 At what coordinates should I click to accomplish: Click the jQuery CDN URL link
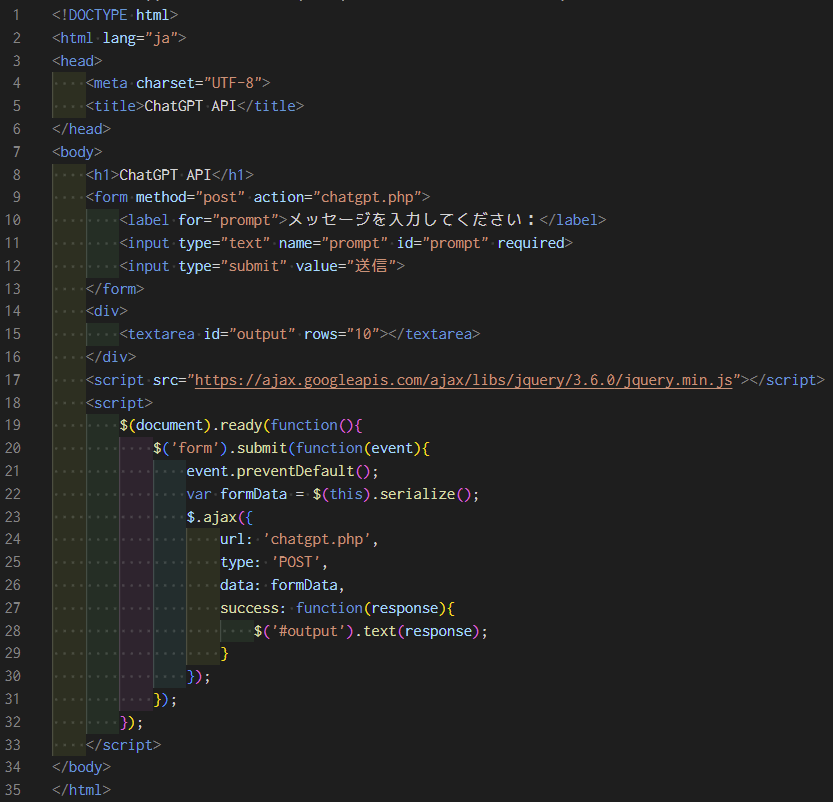point(463,380)
